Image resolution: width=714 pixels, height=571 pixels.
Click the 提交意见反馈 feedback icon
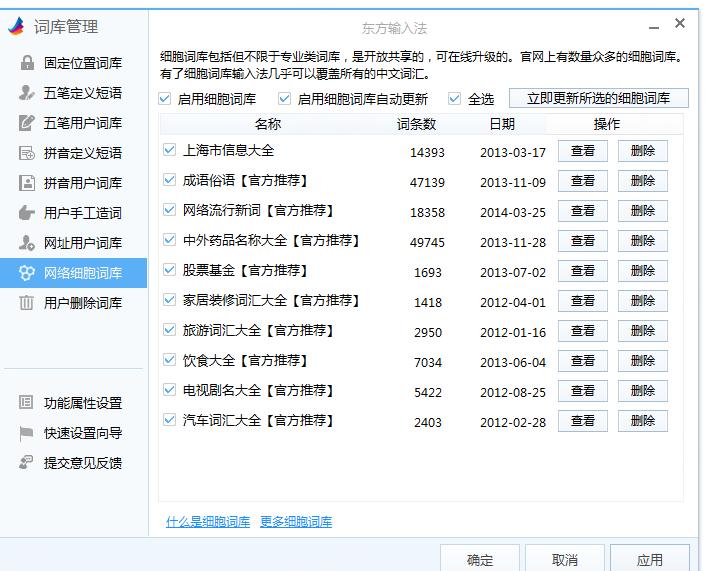pyautogui.click(x=26, y=462)
